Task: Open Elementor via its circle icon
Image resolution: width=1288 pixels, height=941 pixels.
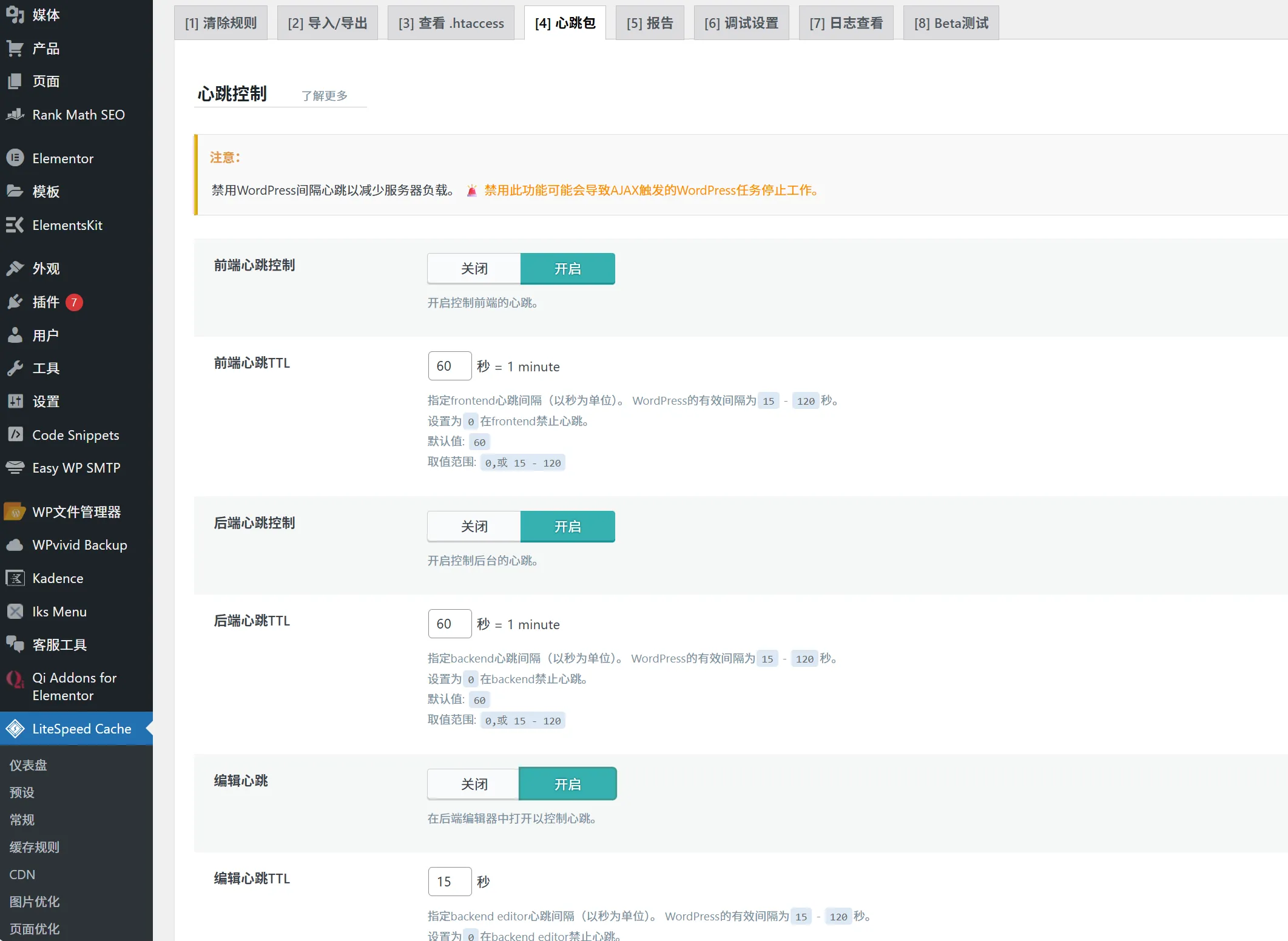Action: coord(15,158)
